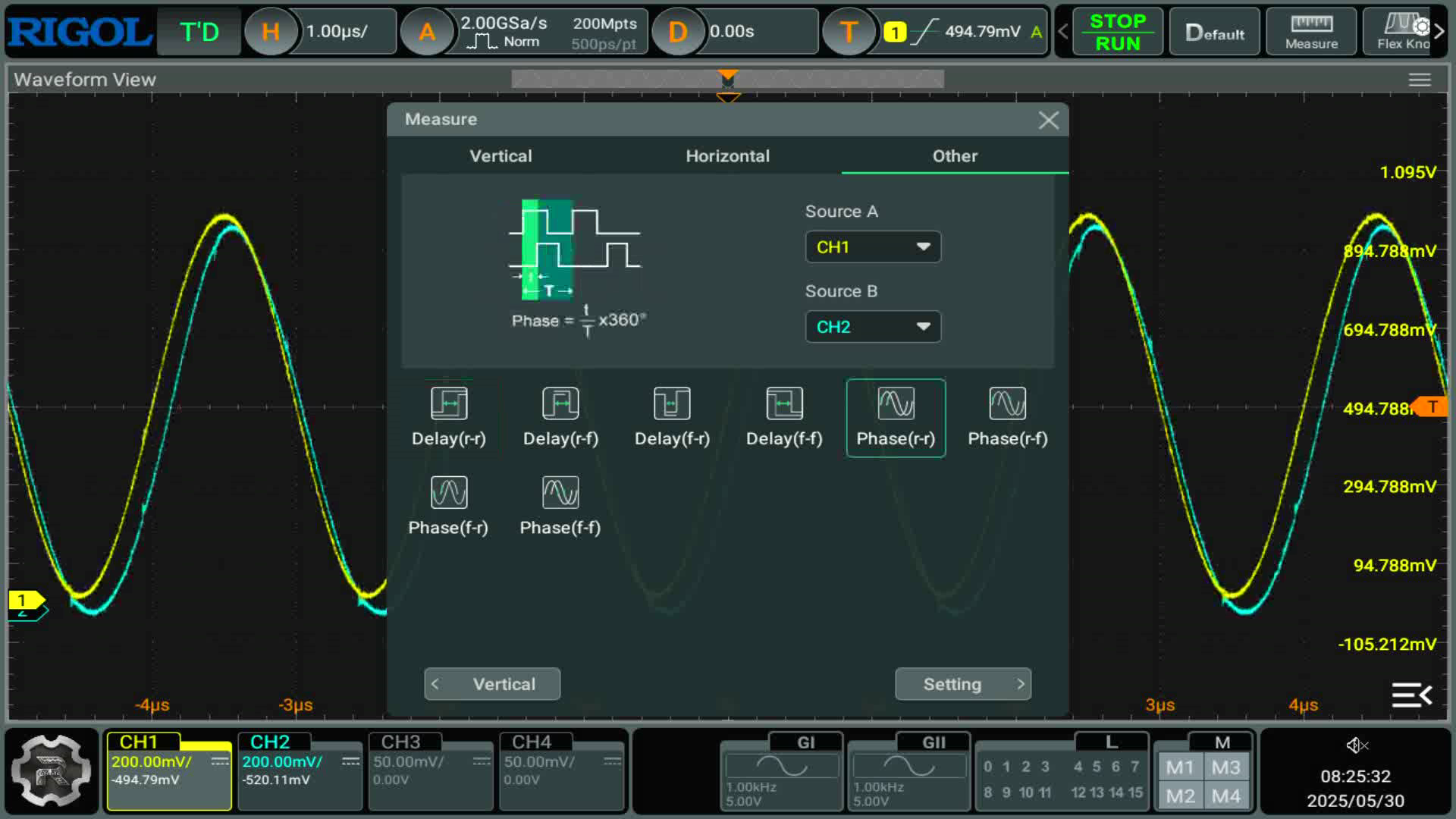The width and height of the screenshot is (1456, 819).
Task: Expand the result sidebar collapse arrow
Action: pos(1411,695)
